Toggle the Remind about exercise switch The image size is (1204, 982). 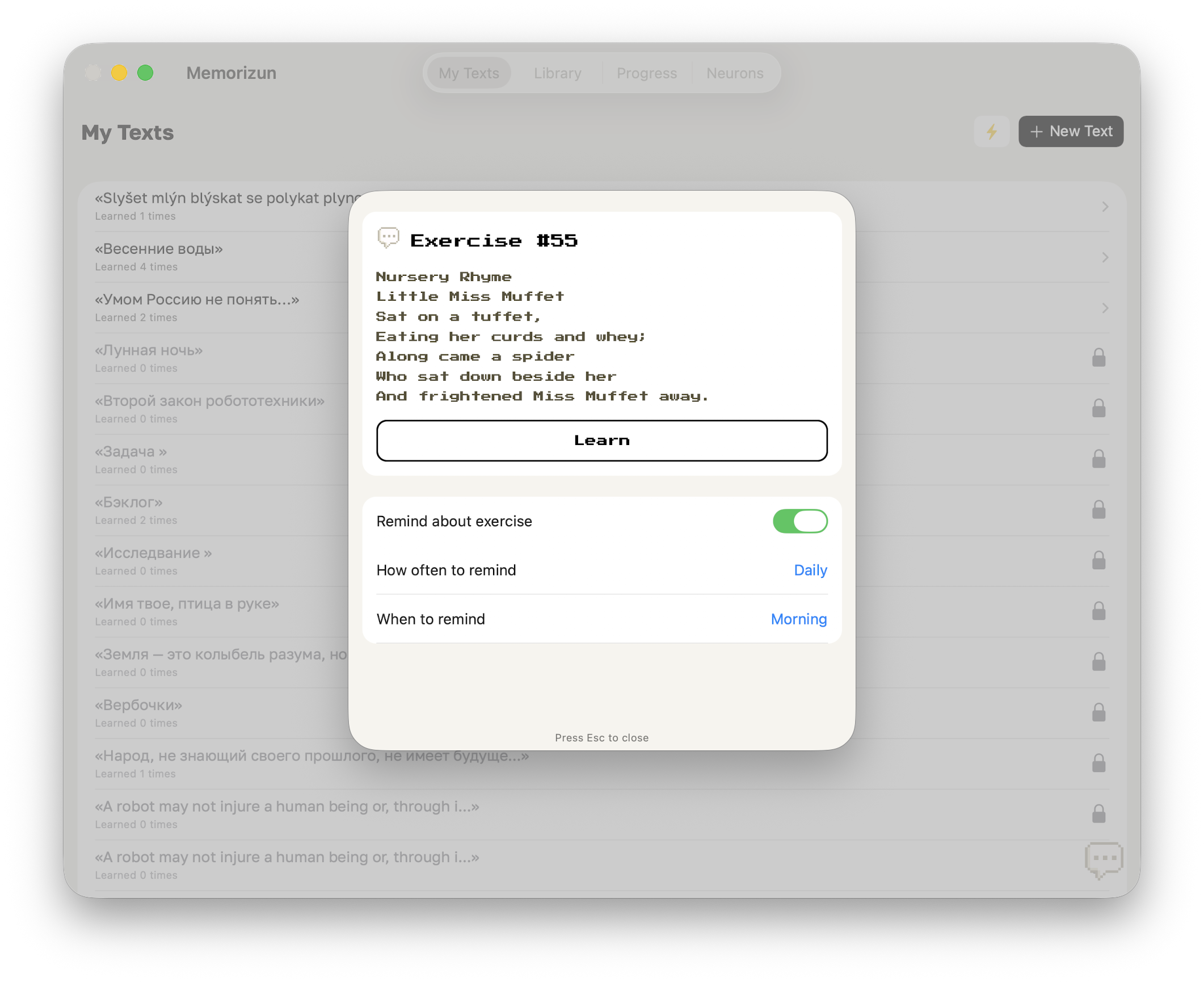point(799,521)
